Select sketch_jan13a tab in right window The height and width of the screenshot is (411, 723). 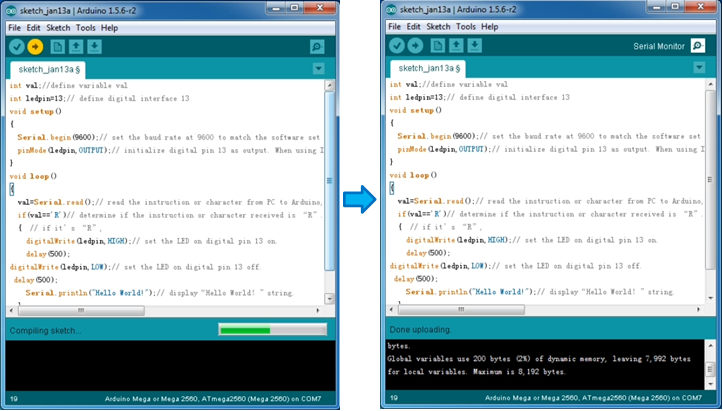[428, 68]
